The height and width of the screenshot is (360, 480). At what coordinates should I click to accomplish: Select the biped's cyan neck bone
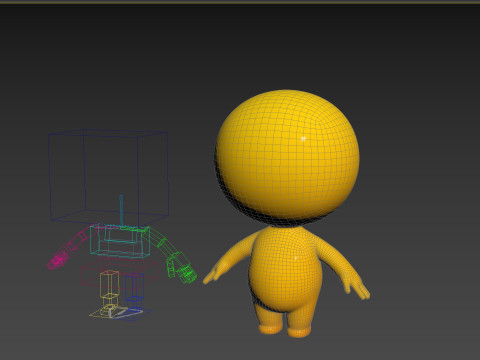(x=121, y=211)
